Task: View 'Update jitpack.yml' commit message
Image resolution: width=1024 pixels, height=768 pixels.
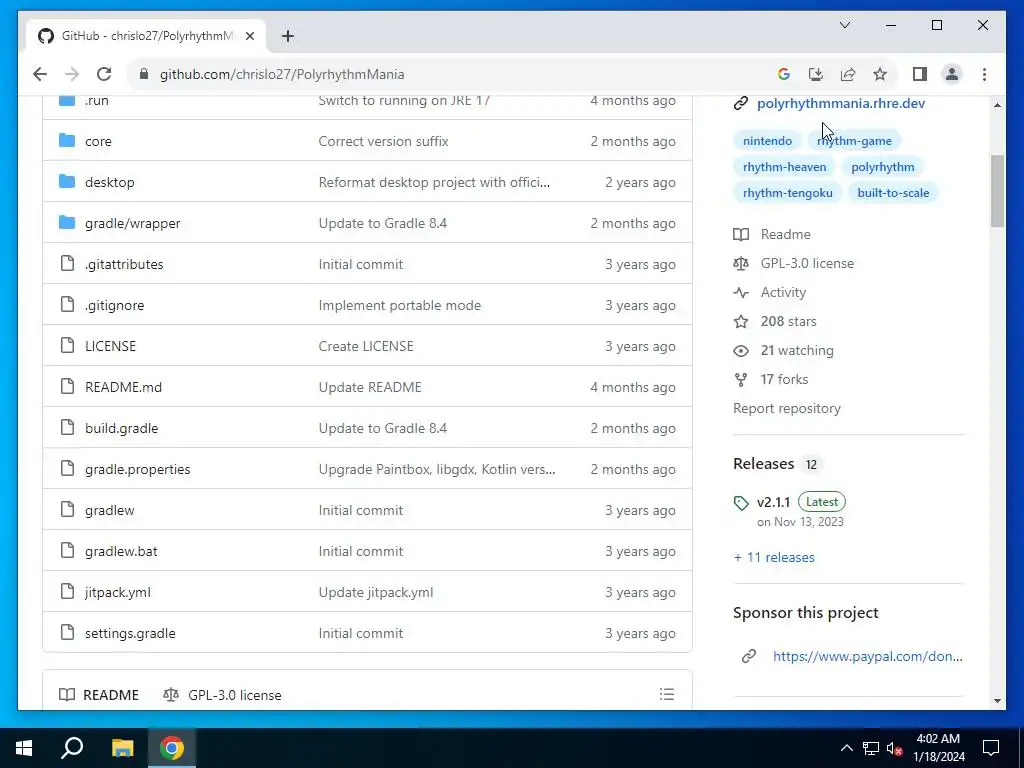Action: pyautogui.click(x=376, y=592)
